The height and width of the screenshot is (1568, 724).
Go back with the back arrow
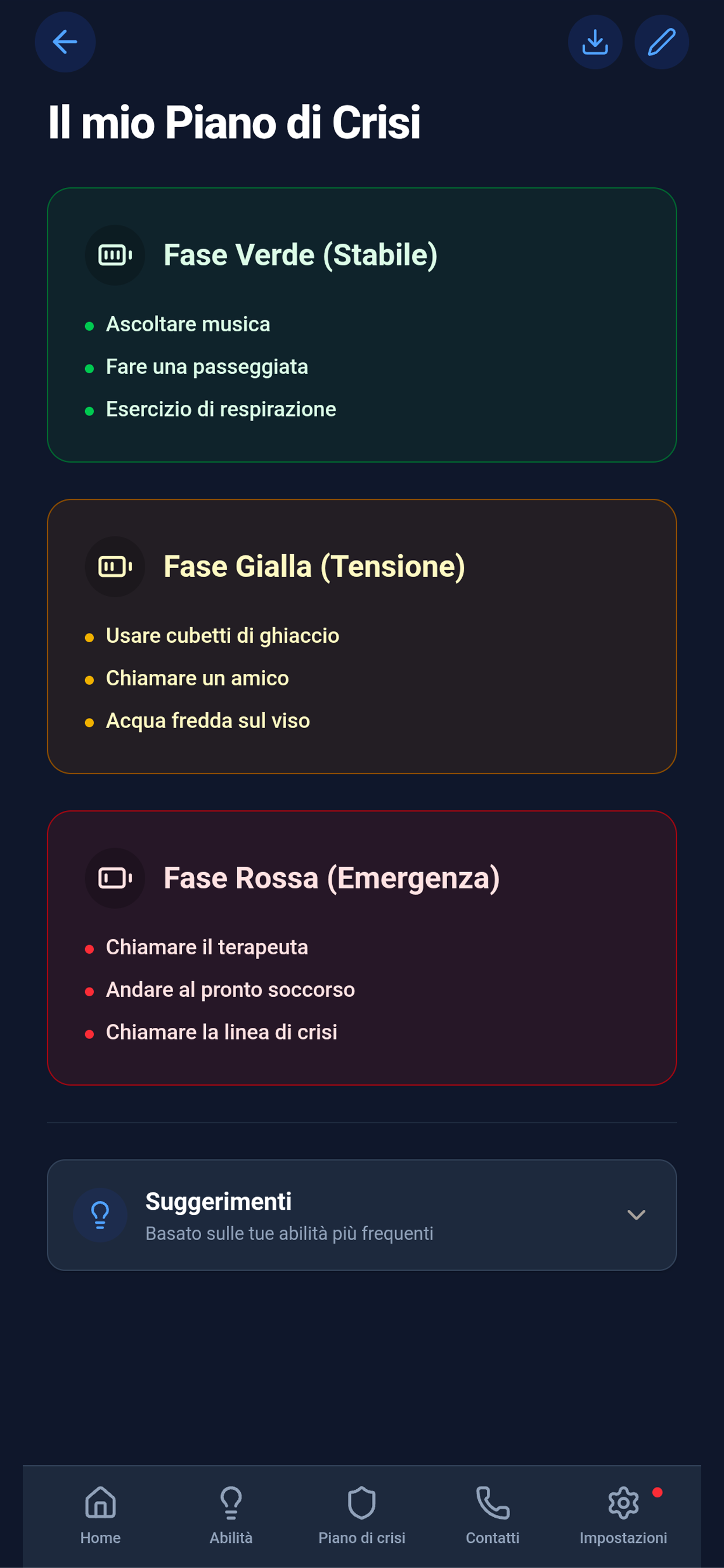click(65, 41)
